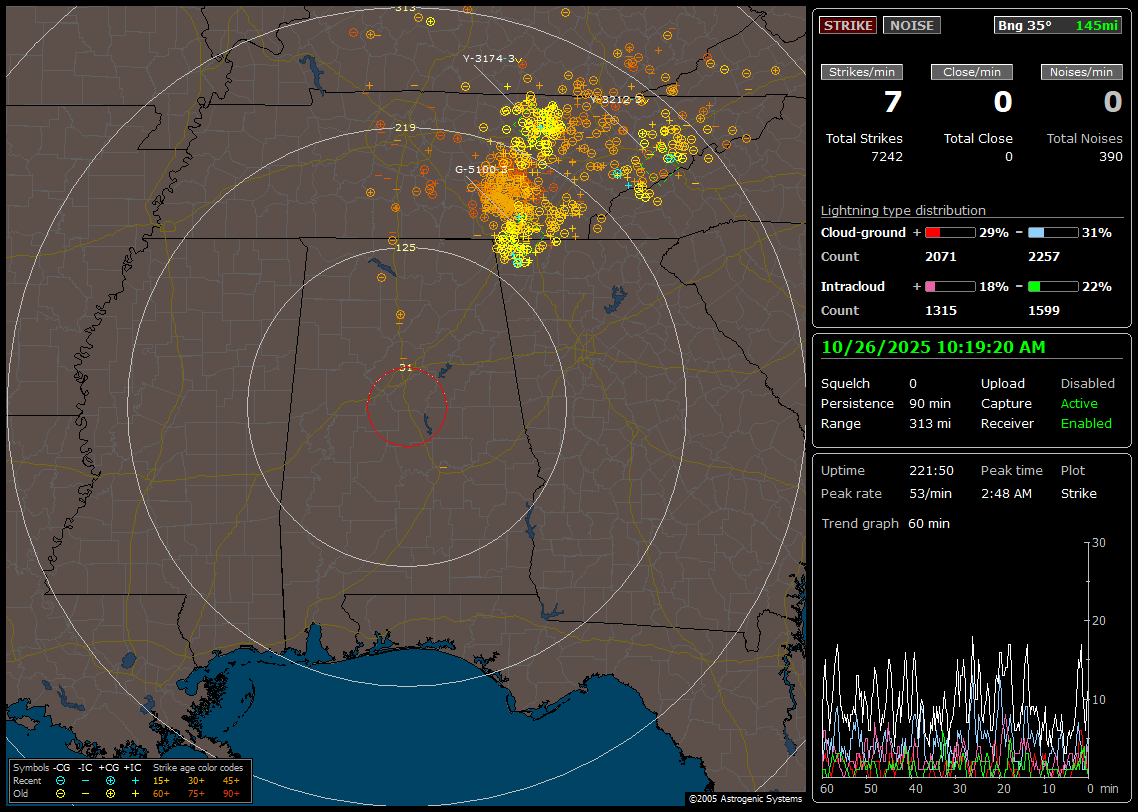Click the 90+ strike age color code
The width and height of the screenshot is (1138, 812).
click(231, 793)
